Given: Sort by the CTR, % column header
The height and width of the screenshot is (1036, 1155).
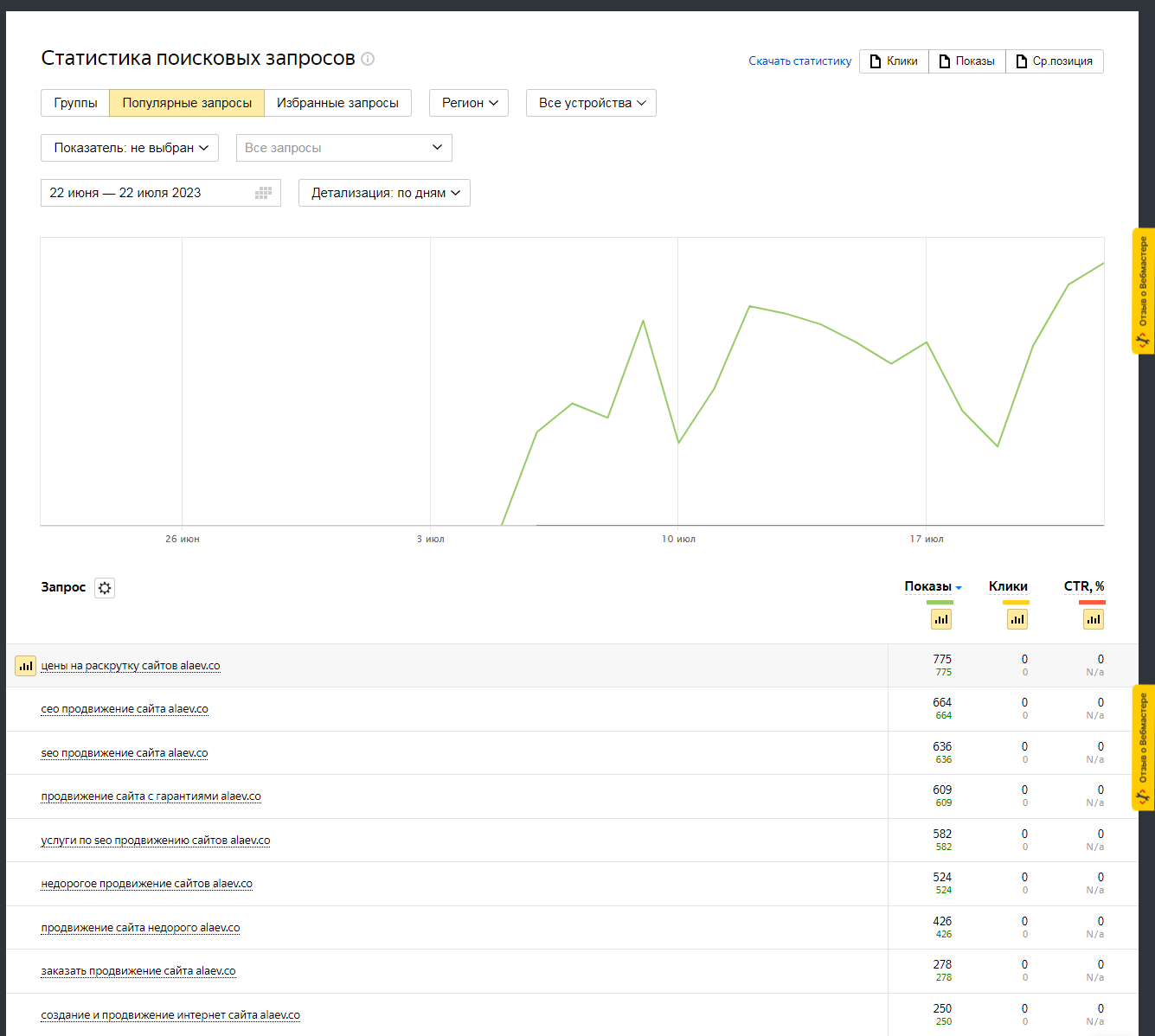Looking at the screenshot, I should pyautogui.click(x=1084, y=586).
